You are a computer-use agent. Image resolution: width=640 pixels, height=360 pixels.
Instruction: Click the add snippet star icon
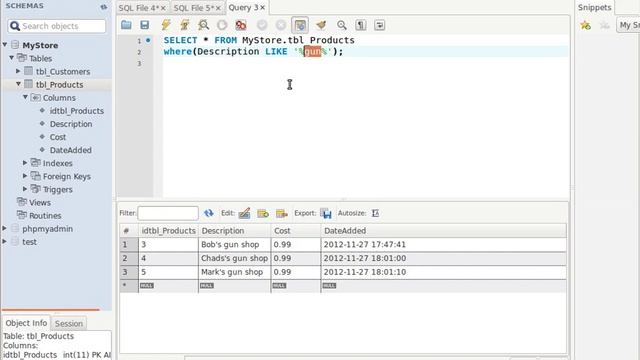585,25
